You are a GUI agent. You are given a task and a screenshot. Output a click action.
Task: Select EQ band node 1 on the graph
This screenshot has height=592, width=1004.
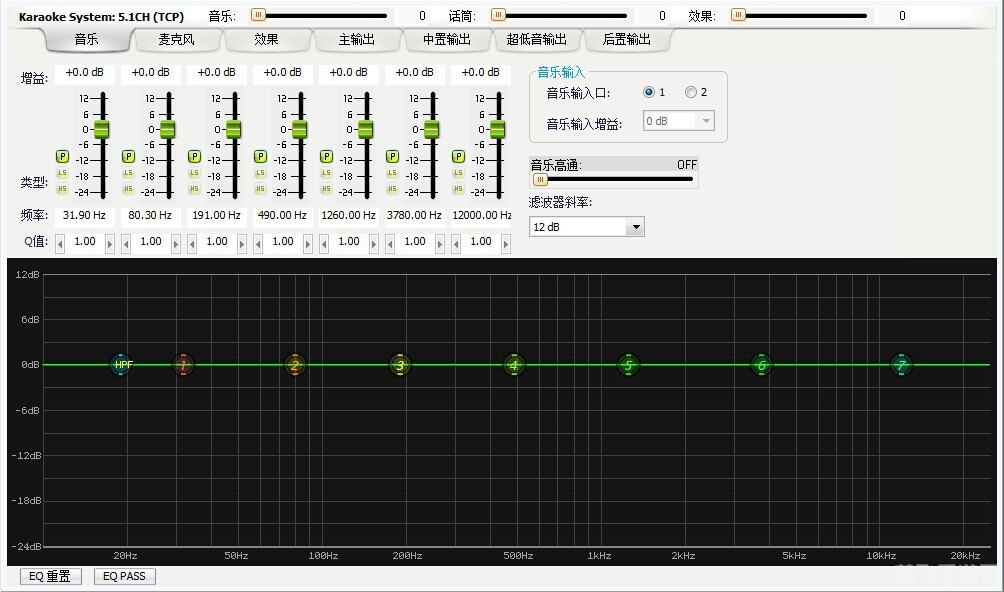183,364
